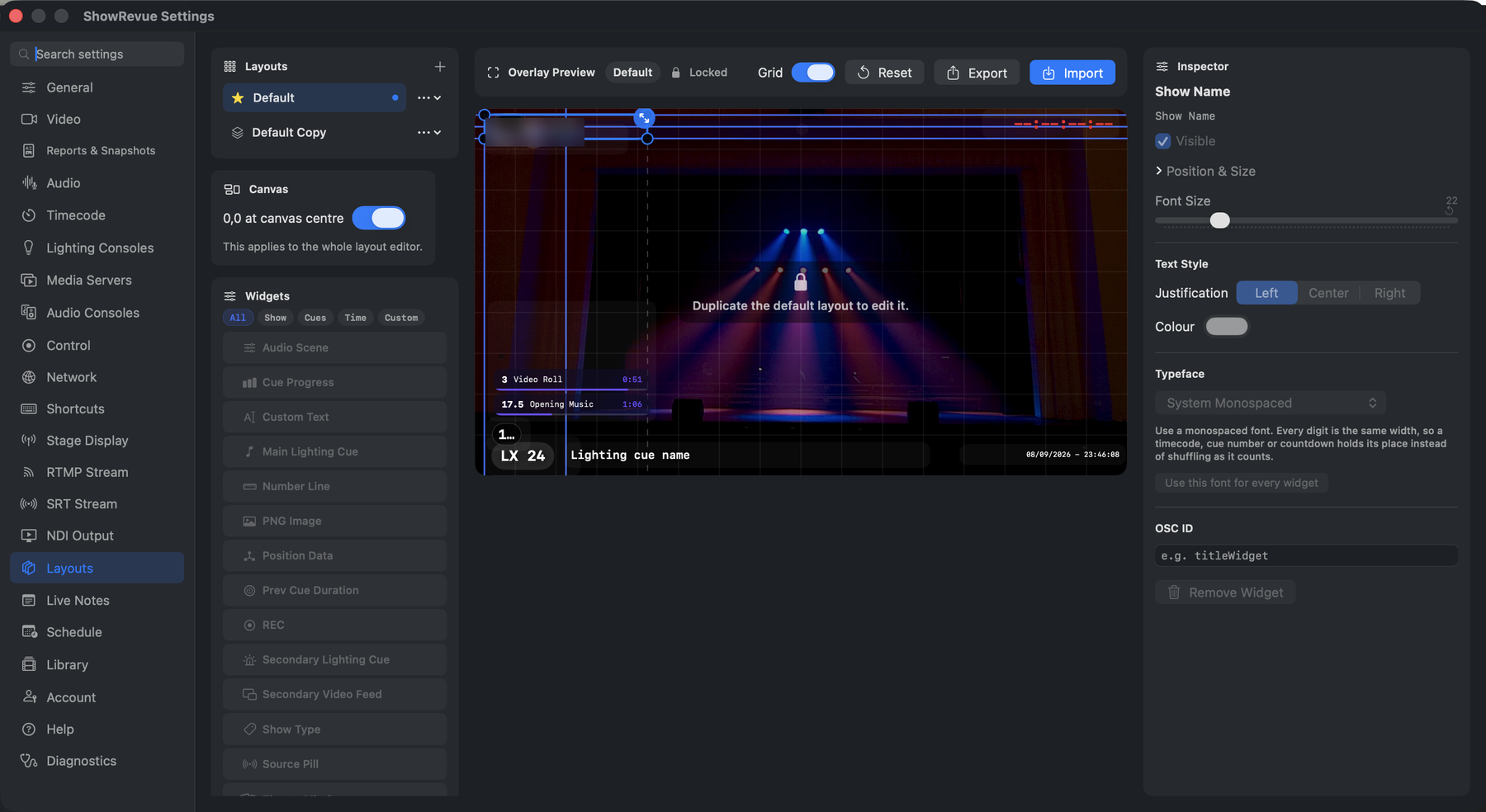Add the Source Pill widget
Viewport: 1486px width, 812px height.
point(334,764)
